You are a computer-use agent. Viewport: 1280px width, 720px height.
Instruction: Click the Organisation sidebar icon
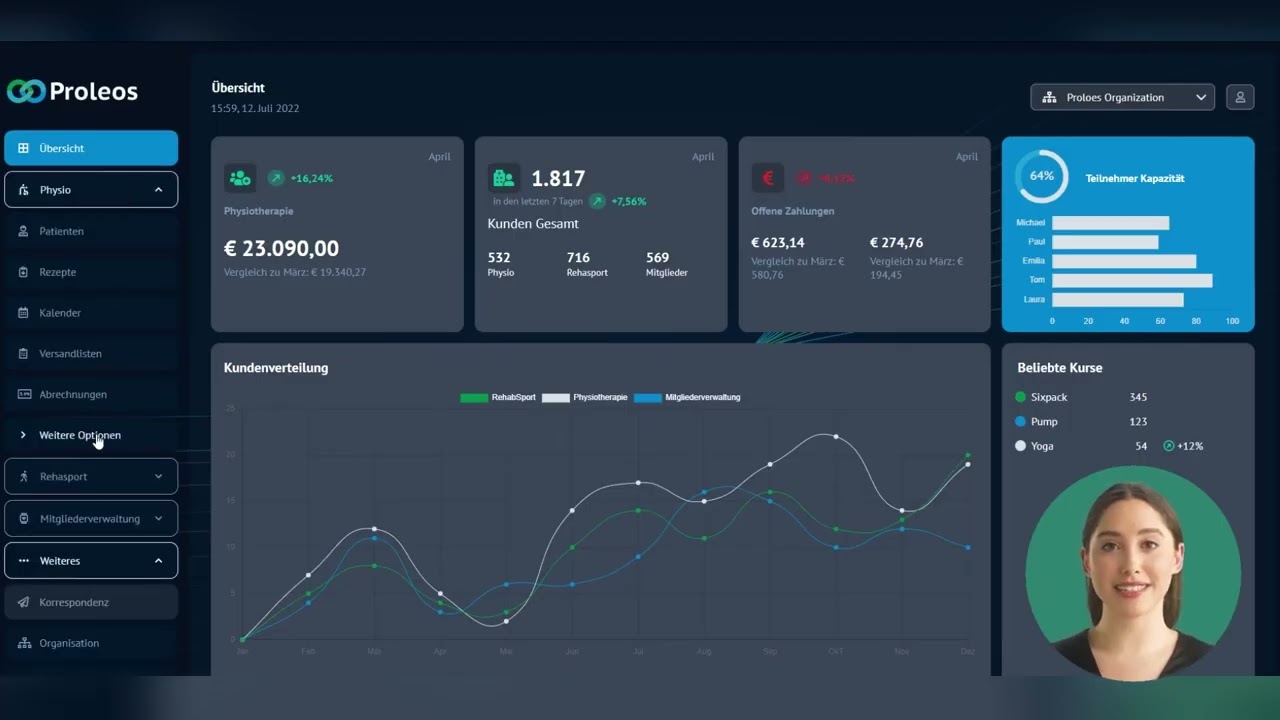(x=24, y=643)
